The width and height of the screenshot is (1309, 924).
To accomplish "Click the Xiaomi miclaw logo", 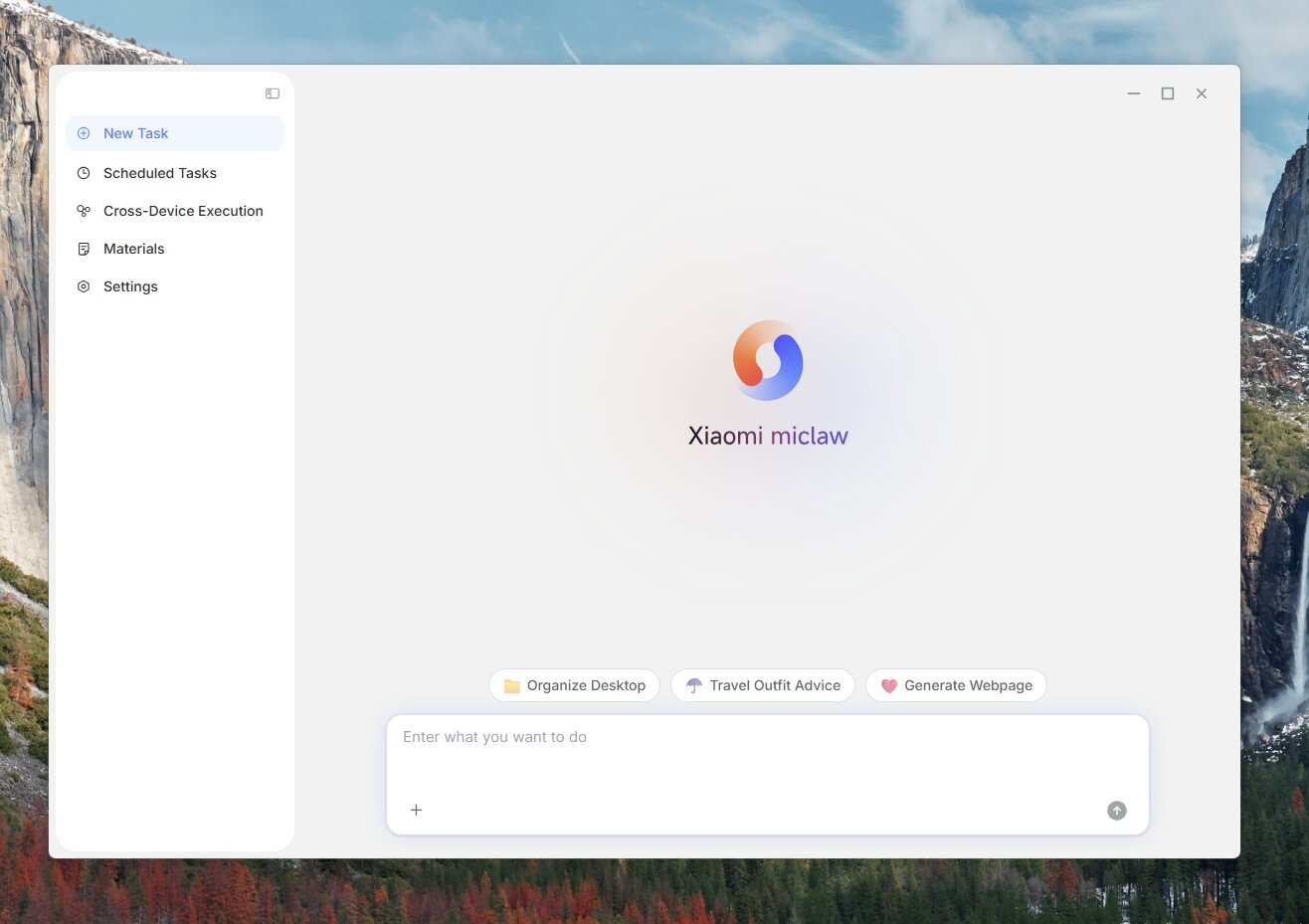I will tap(767, 360).
